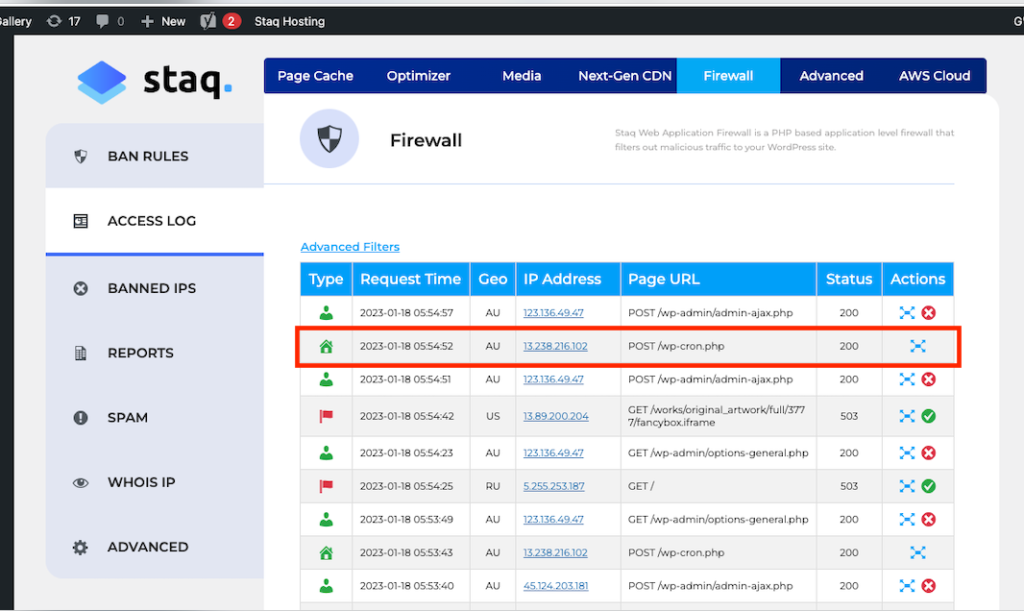Select the Whois IP eye icon
The height and width of the screenshot is (611, 1024).
coord(80,482)
